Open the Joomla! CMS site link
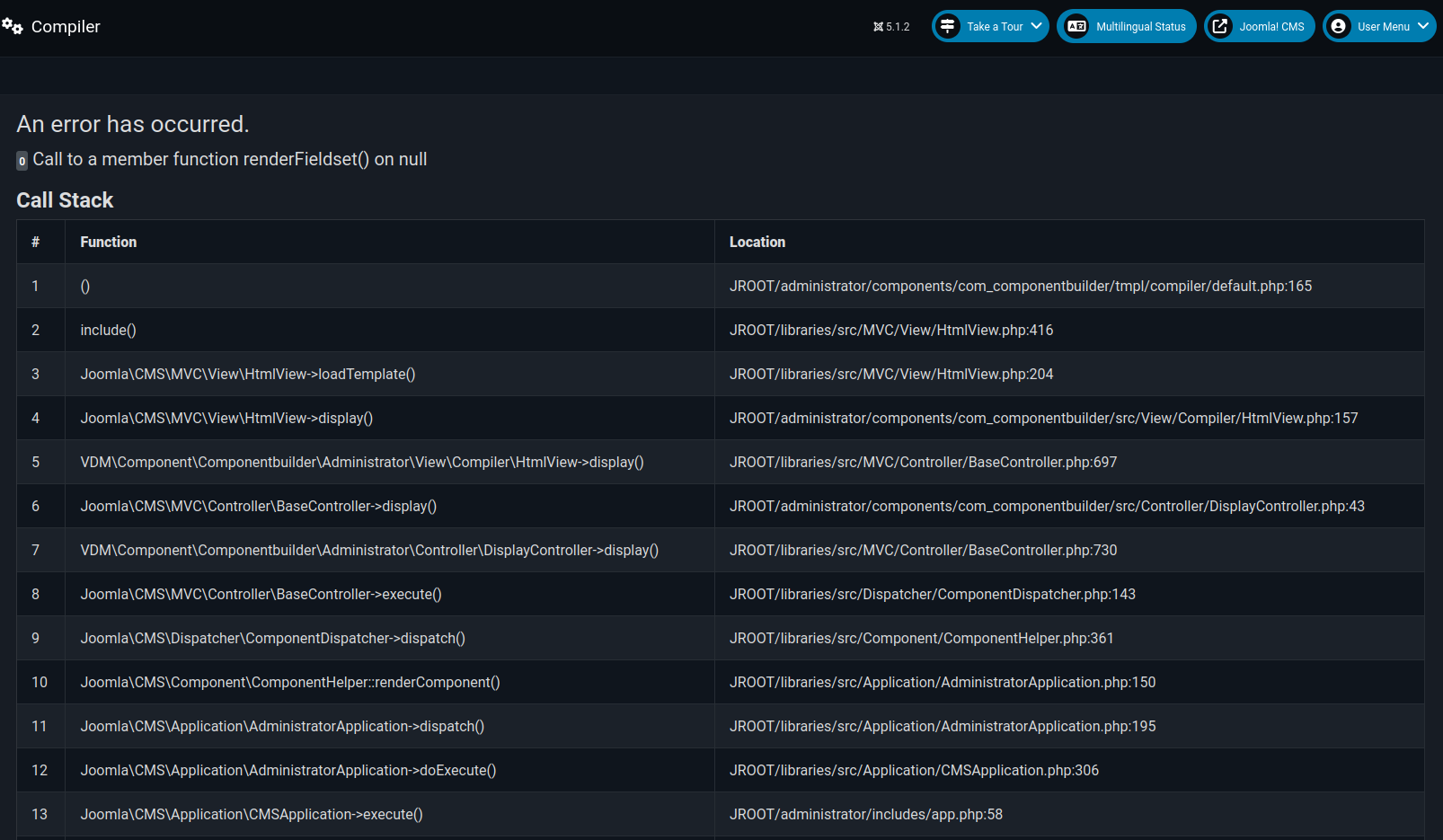Screen dimensions: 1443x840 pos(1259,26)
